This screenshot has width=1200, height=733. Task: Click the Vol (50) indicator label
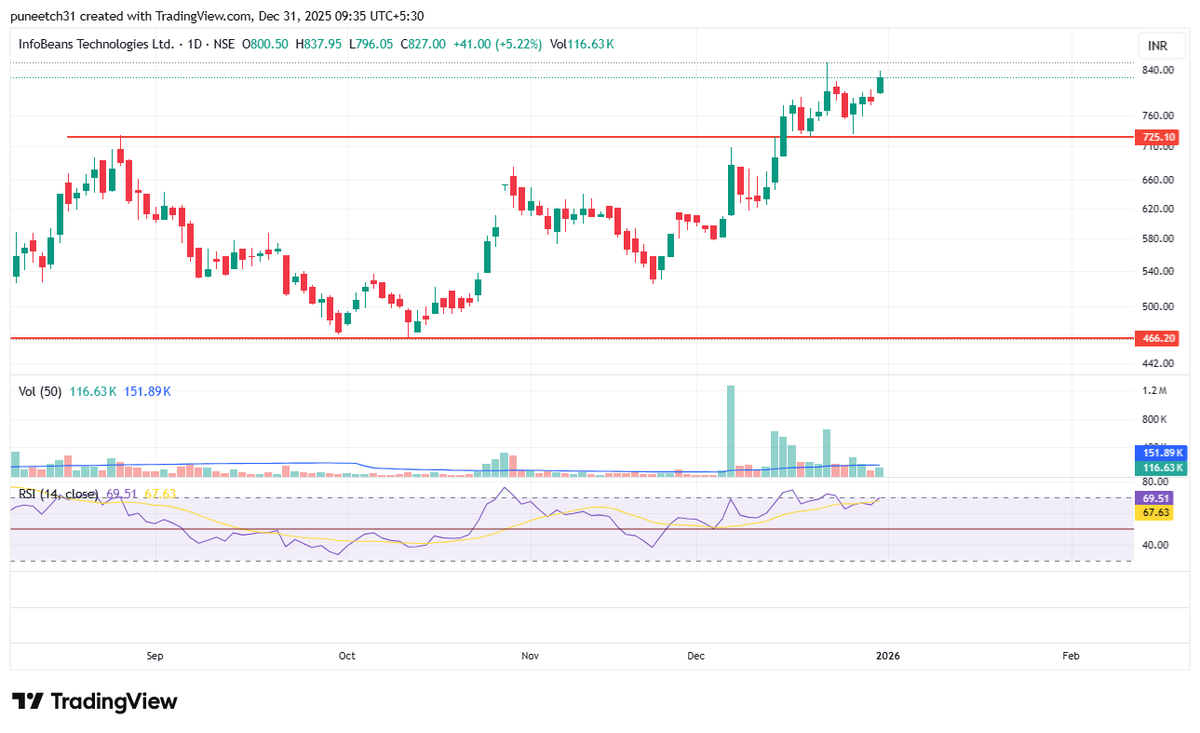[41, 392]
